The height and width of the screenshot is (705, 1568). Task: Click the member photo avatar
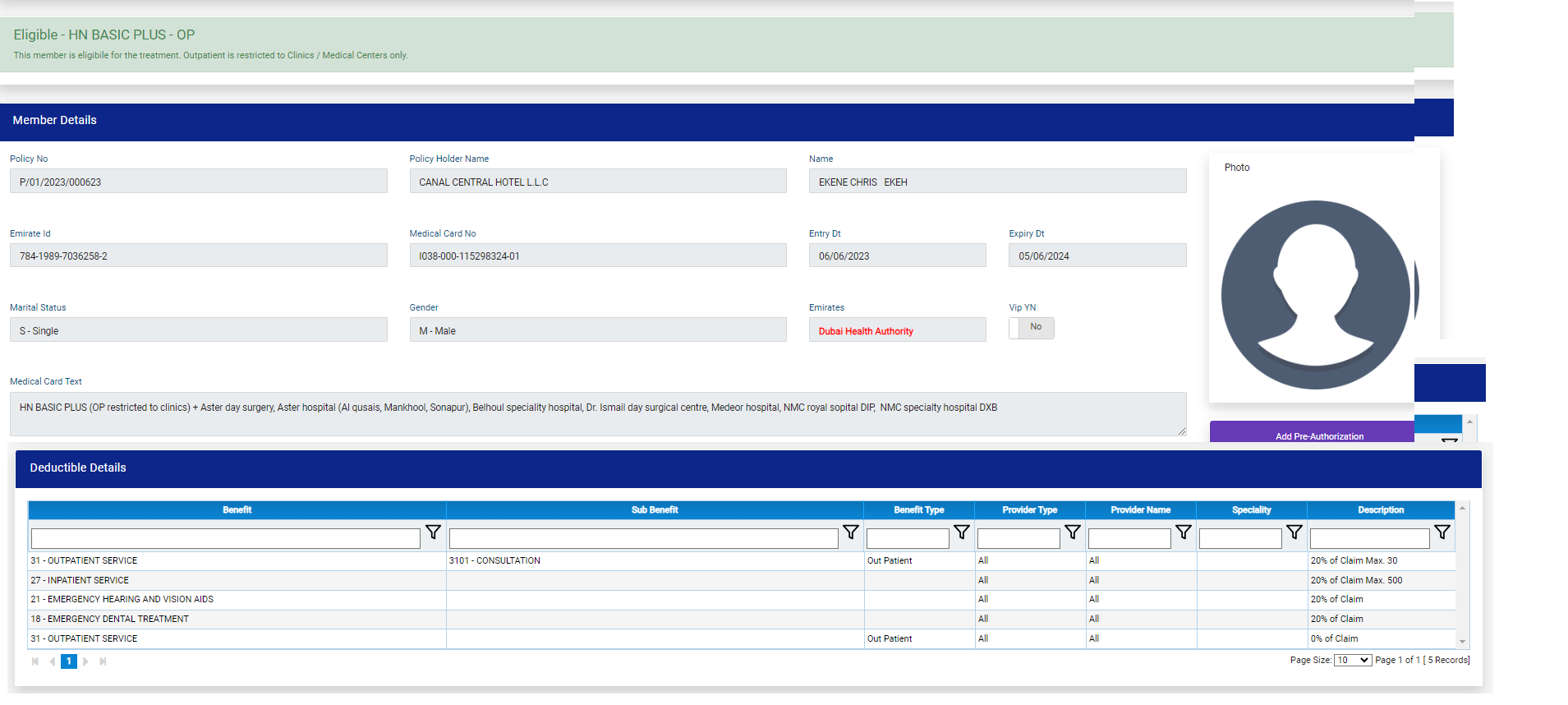1316,295
